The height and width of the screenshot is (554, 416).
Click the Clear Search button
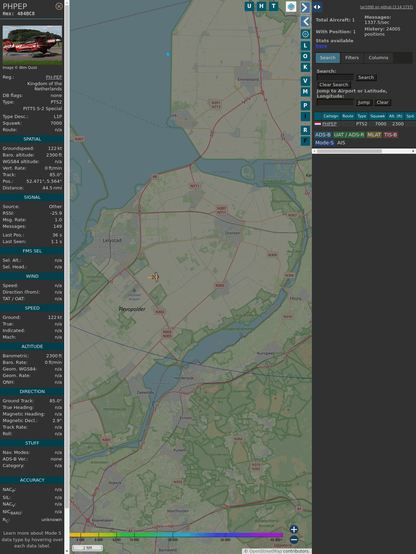pyautogui.click(x=334, y=85)
